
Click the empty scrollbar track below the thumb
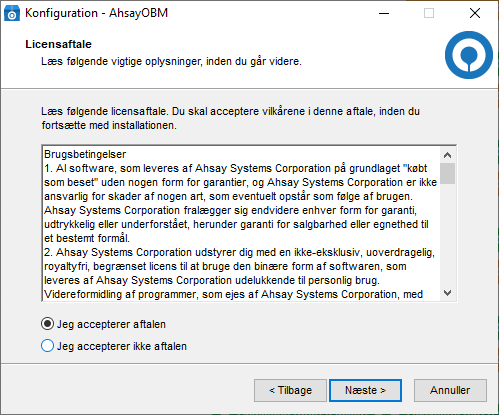[447, 235]
